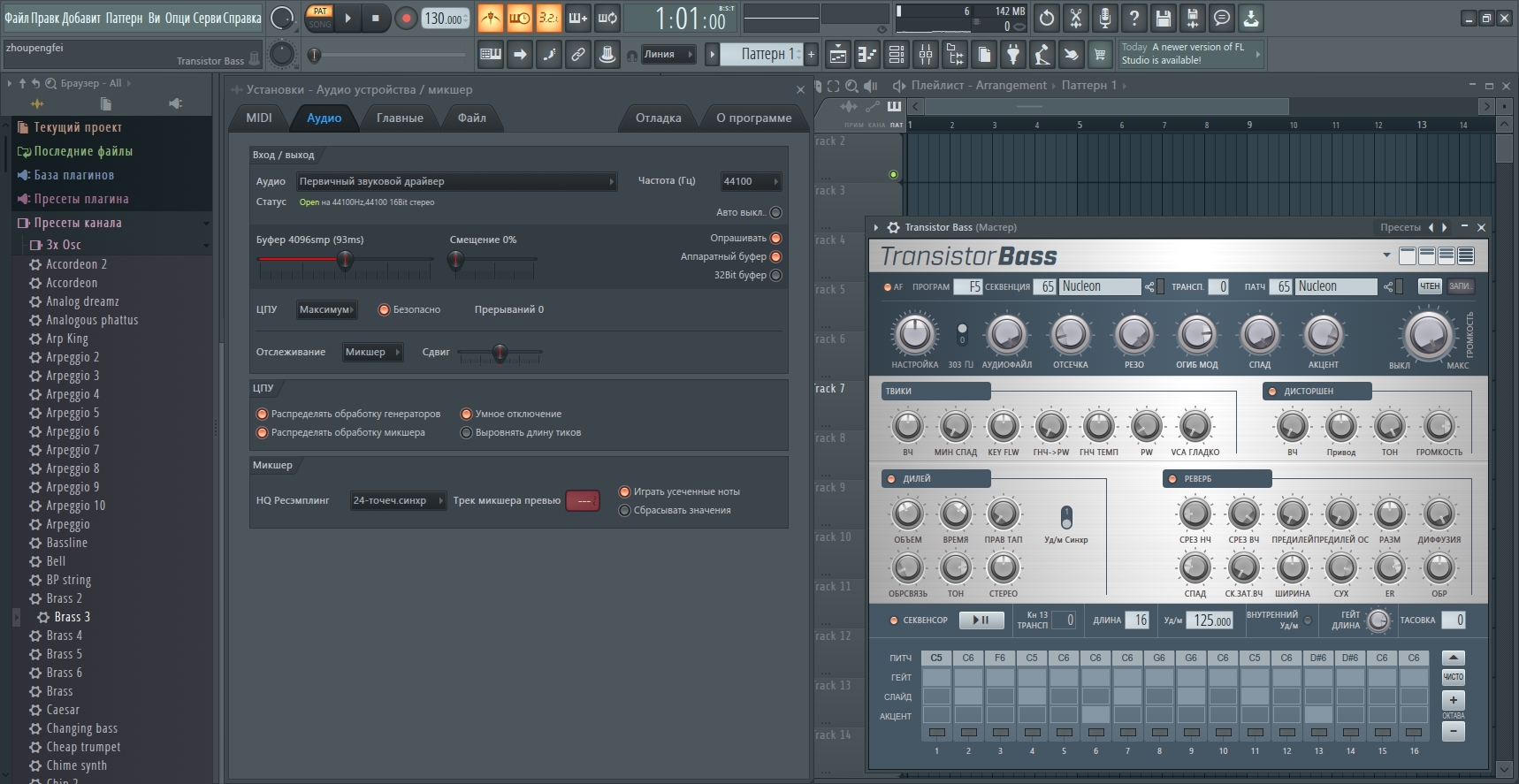Open the Mixer view icon
Image resolution: width=1519 pixels, height=784 pixels.
(x=926, y=55)
